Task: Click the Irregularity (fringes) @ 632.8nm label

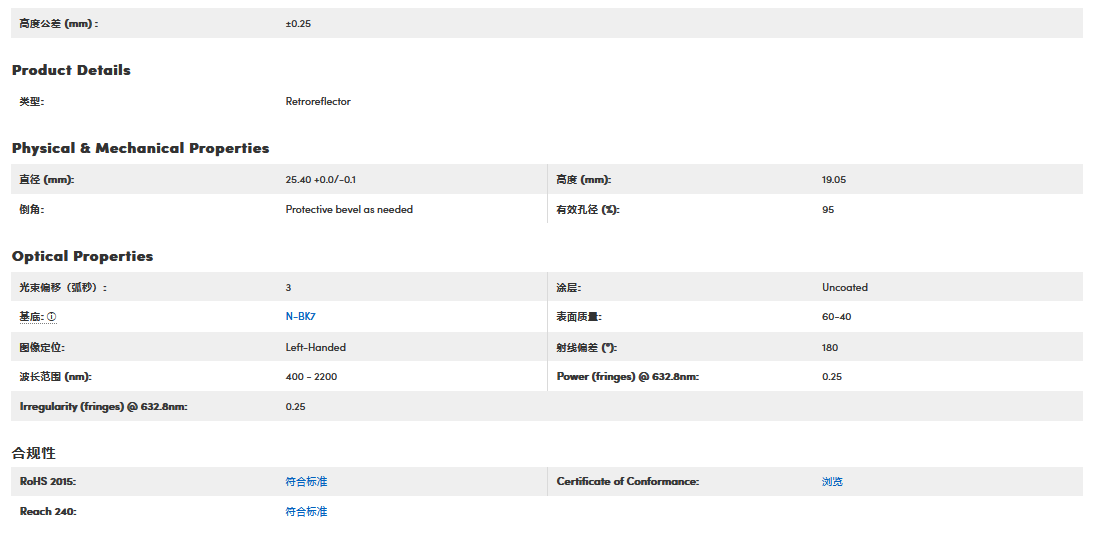Action: coord(104,407)
